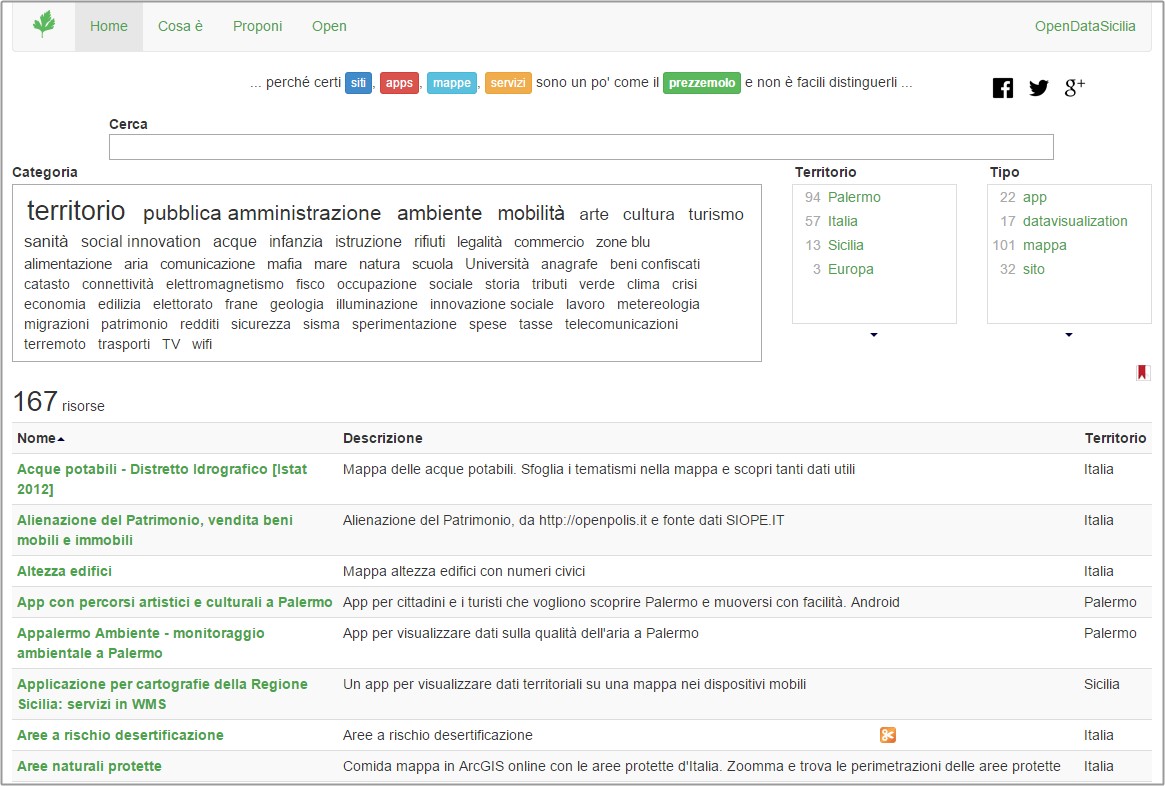Image resolution: width=1165 pixels, height=786 pixels.
Task: Open the Cosa è menu item
Action: 180,26
